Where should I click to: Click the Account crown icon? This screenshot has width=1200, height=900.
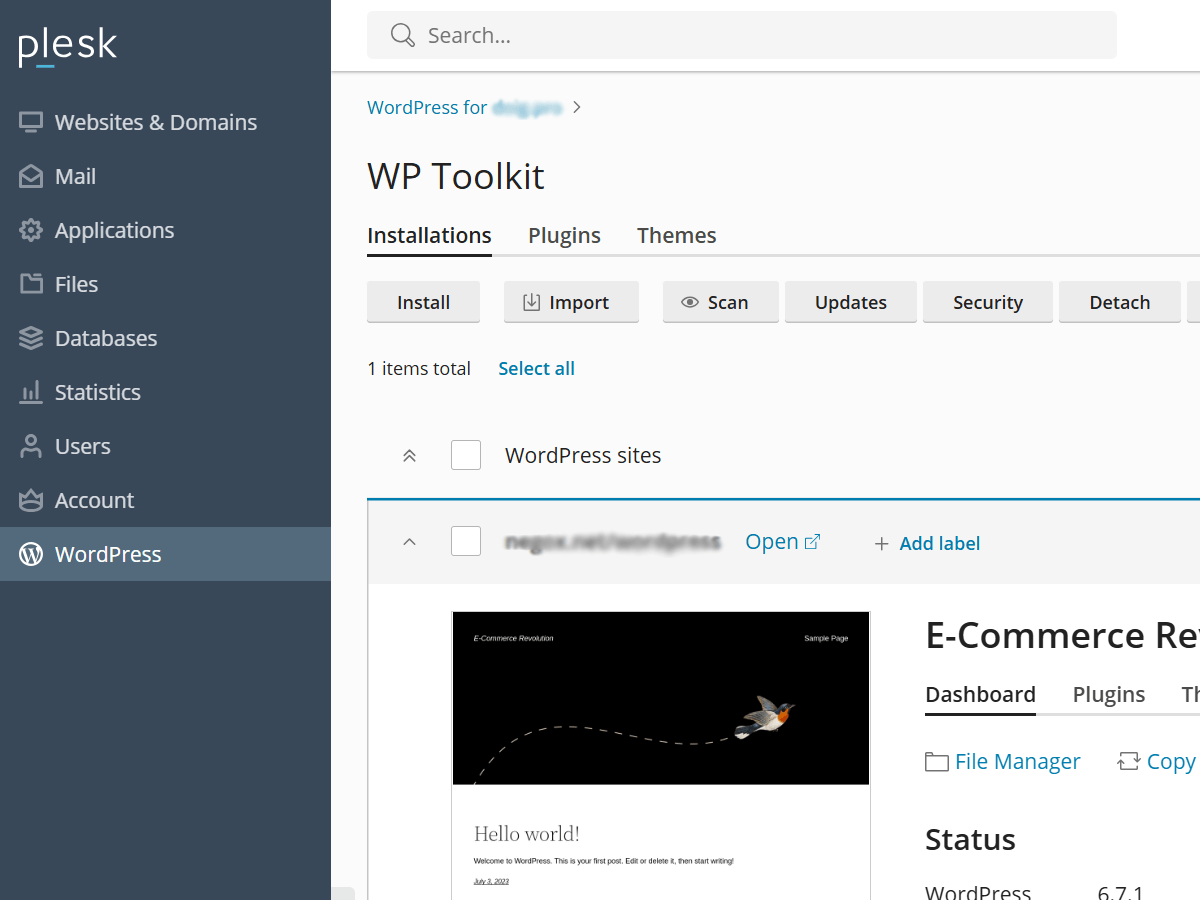(x=31, y=500)
